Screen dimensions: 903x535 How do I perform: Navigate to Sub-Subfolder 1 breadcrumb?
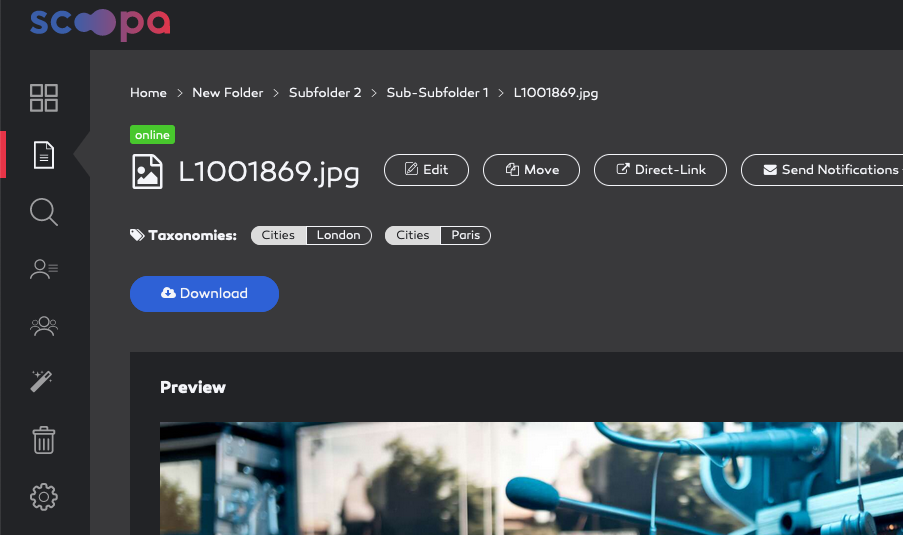(437, 93)
